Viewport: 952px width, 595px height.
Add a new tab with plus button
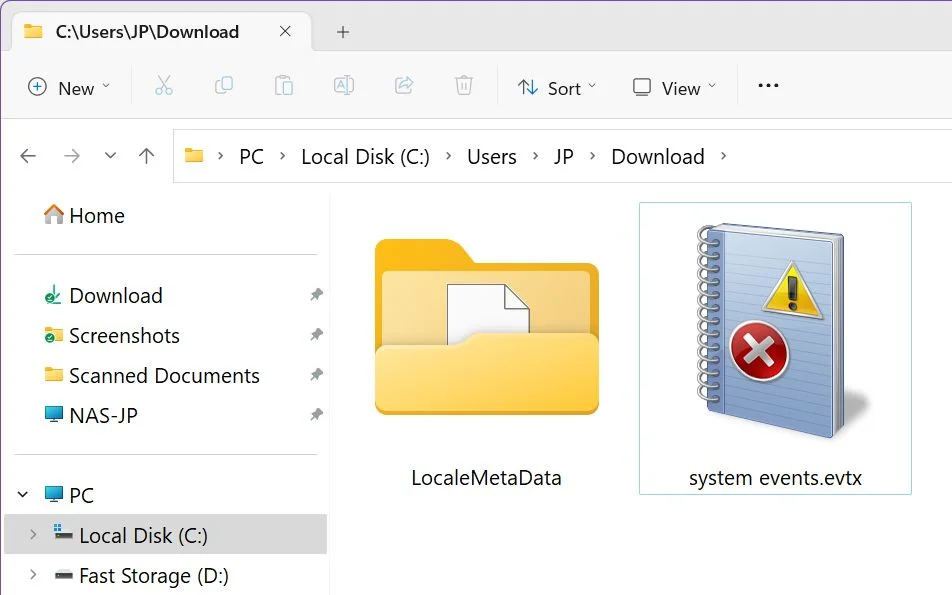(343, 32)
